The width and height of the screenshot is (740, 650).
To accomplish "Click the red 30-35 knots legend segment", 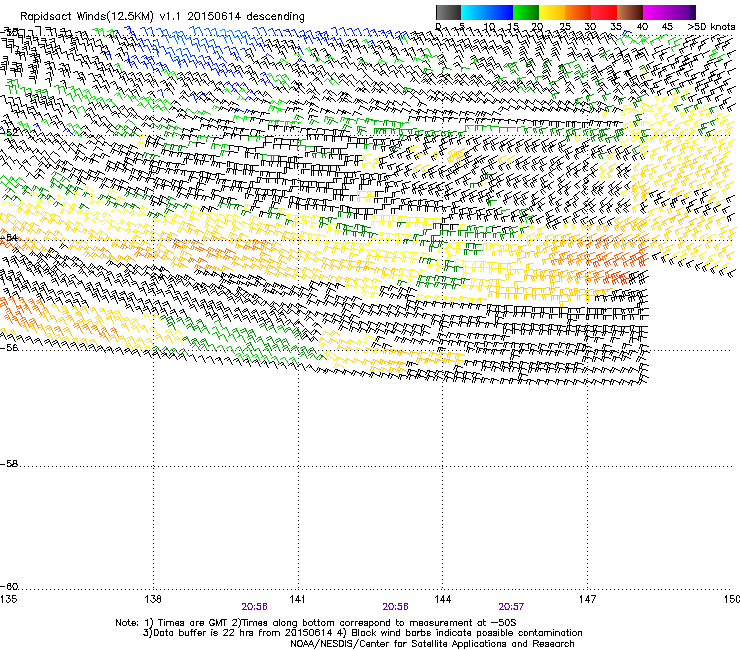I will coord(604,12).
